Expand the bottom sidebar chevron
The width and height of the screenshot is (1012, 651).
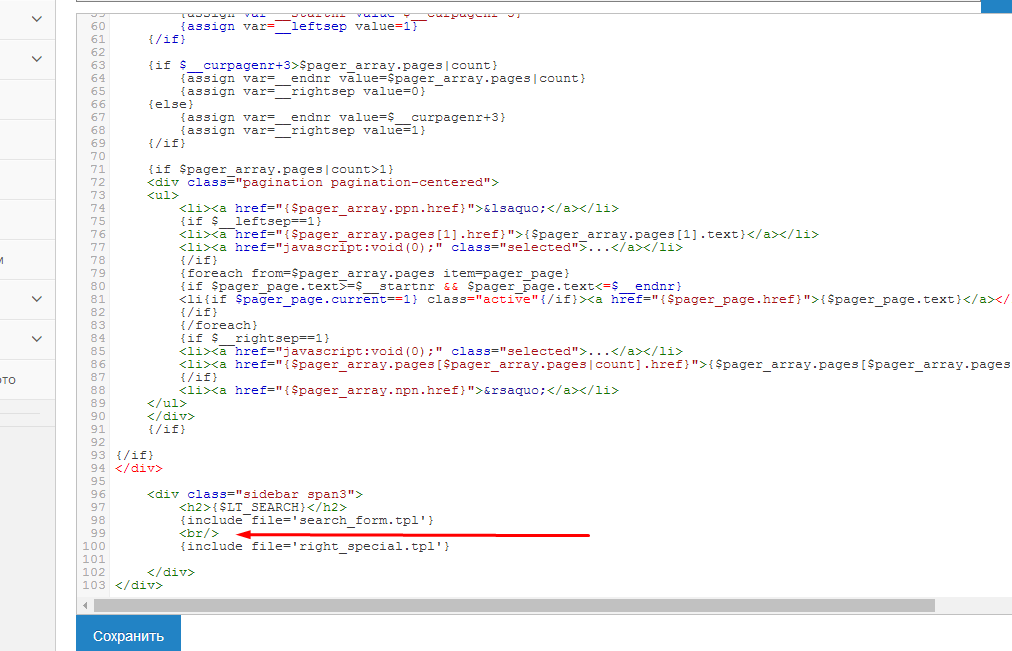click(37, 339)
